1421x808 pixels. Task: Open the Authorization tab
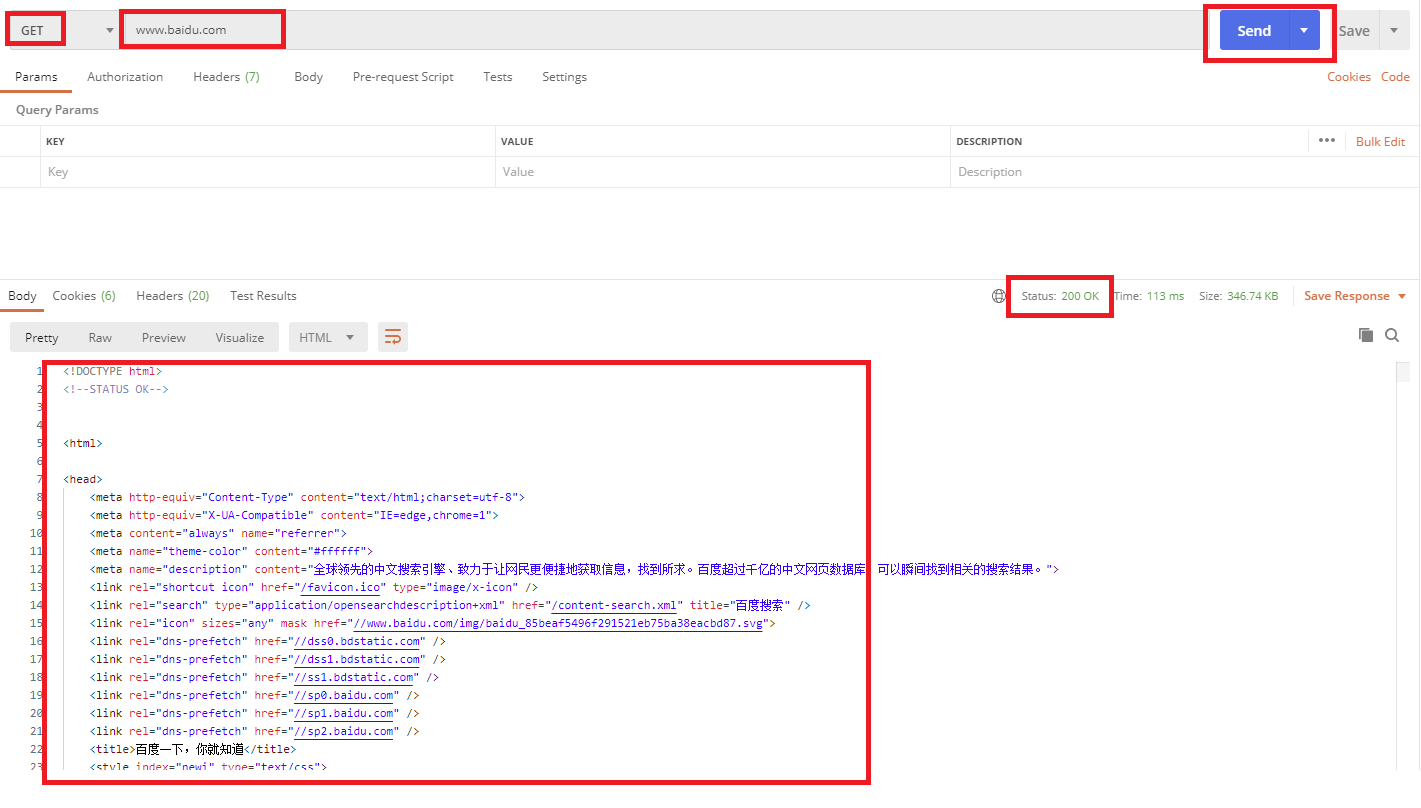tap(125, 77)
